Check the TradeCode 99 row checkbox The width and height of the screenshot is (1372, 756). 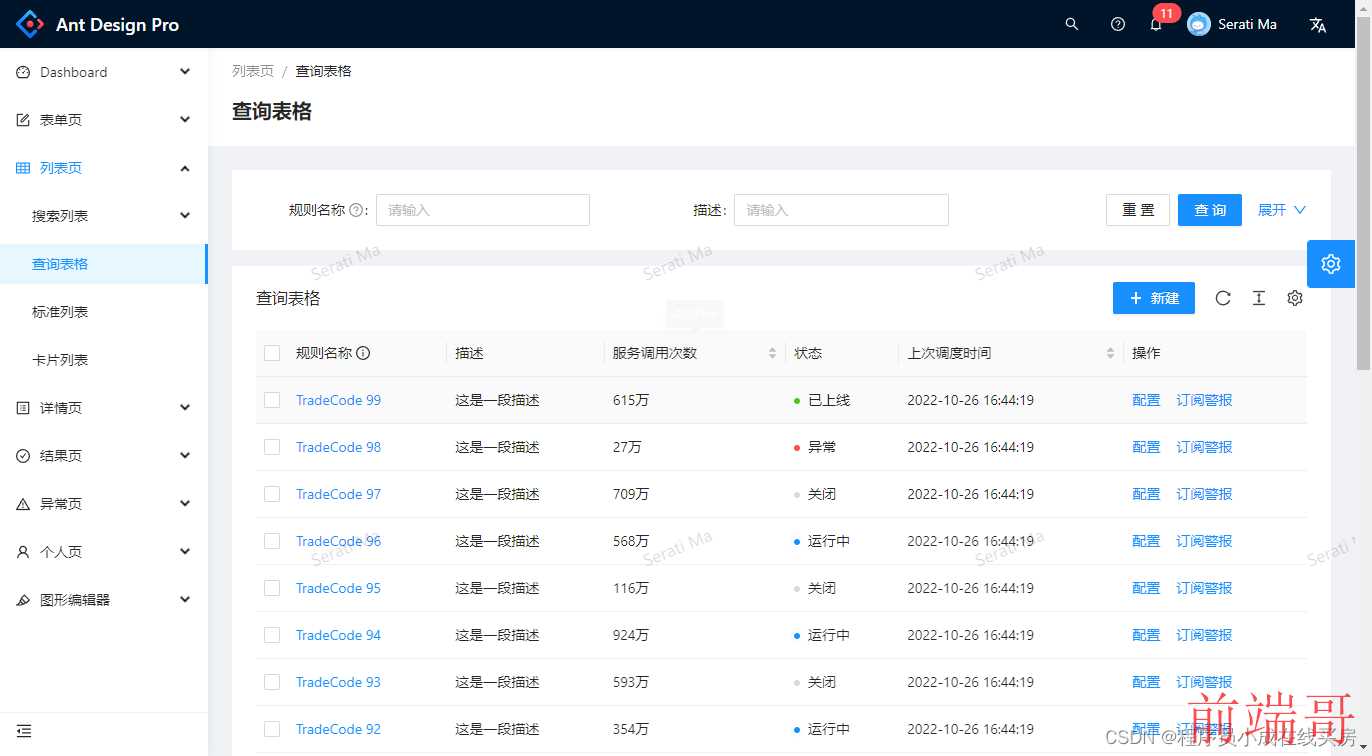[x=272, y=400]
